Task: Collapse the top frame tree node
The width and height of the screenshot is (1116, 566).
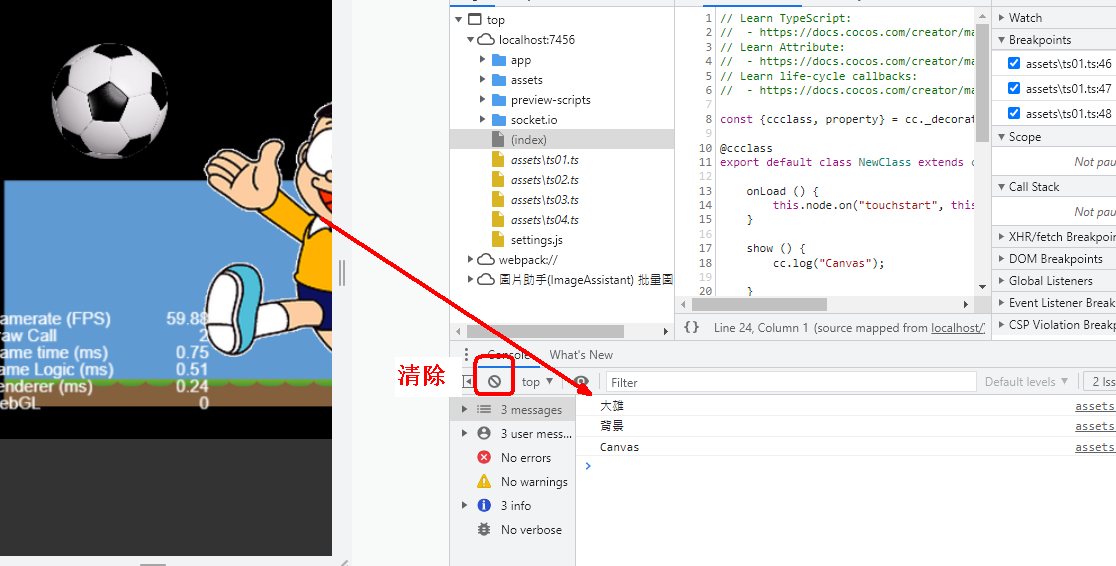Action: pos(458,20)
